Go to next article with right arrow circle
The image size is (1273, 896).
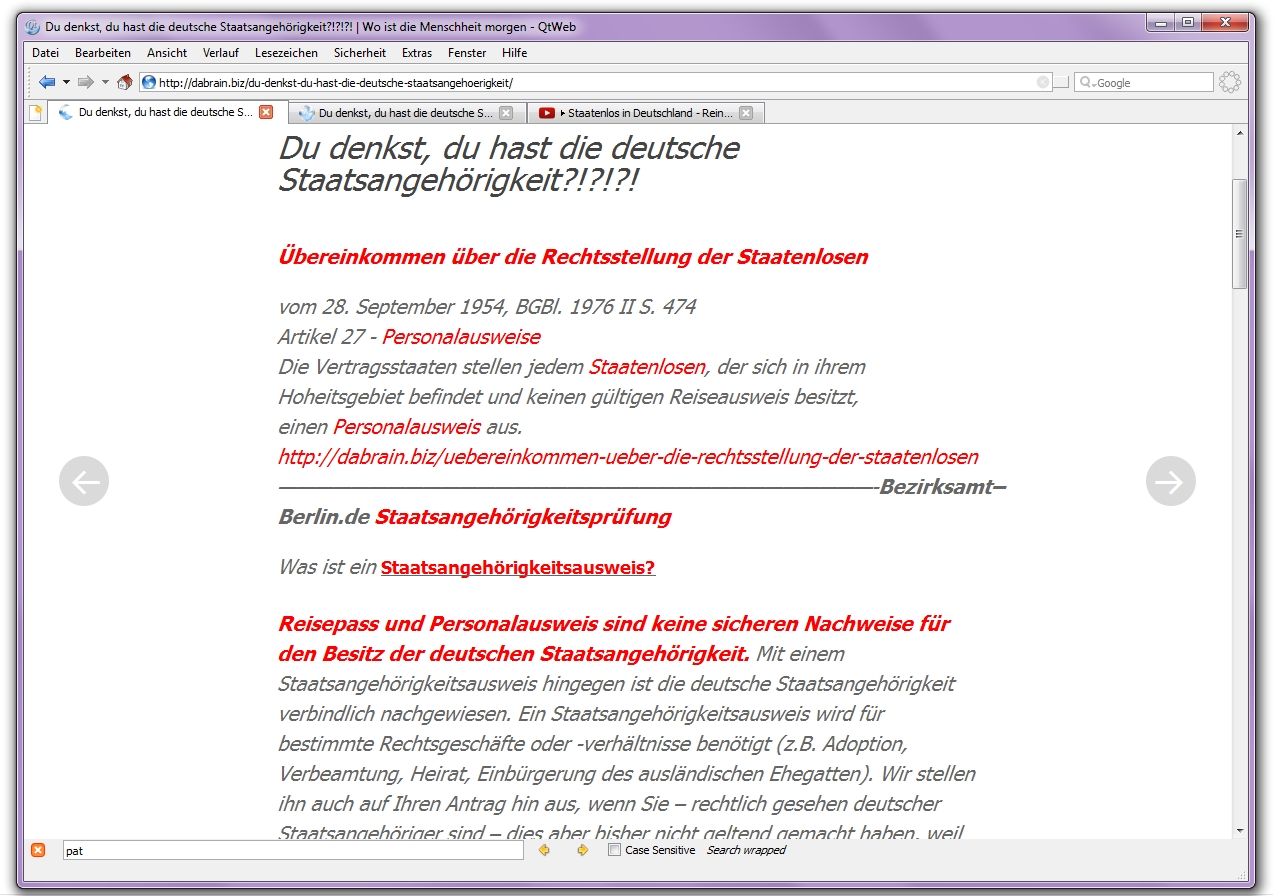click(1170, 481)
